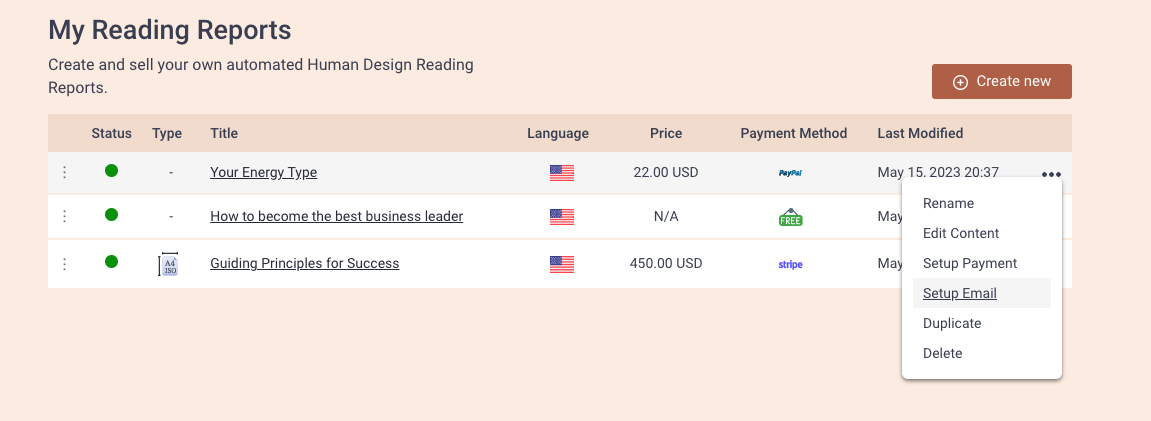Click the drag handle of the business leader row
The width and height of the screenshot is (1151, 421).
click(x=65, y=216)
